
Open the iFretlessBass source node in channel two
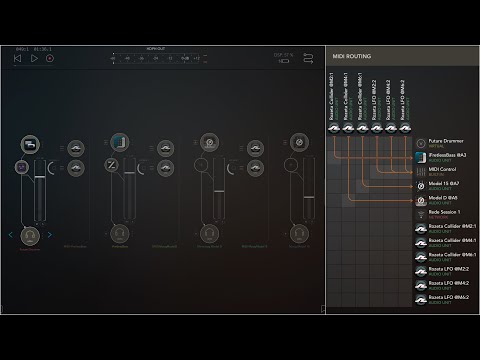(120, 142)
